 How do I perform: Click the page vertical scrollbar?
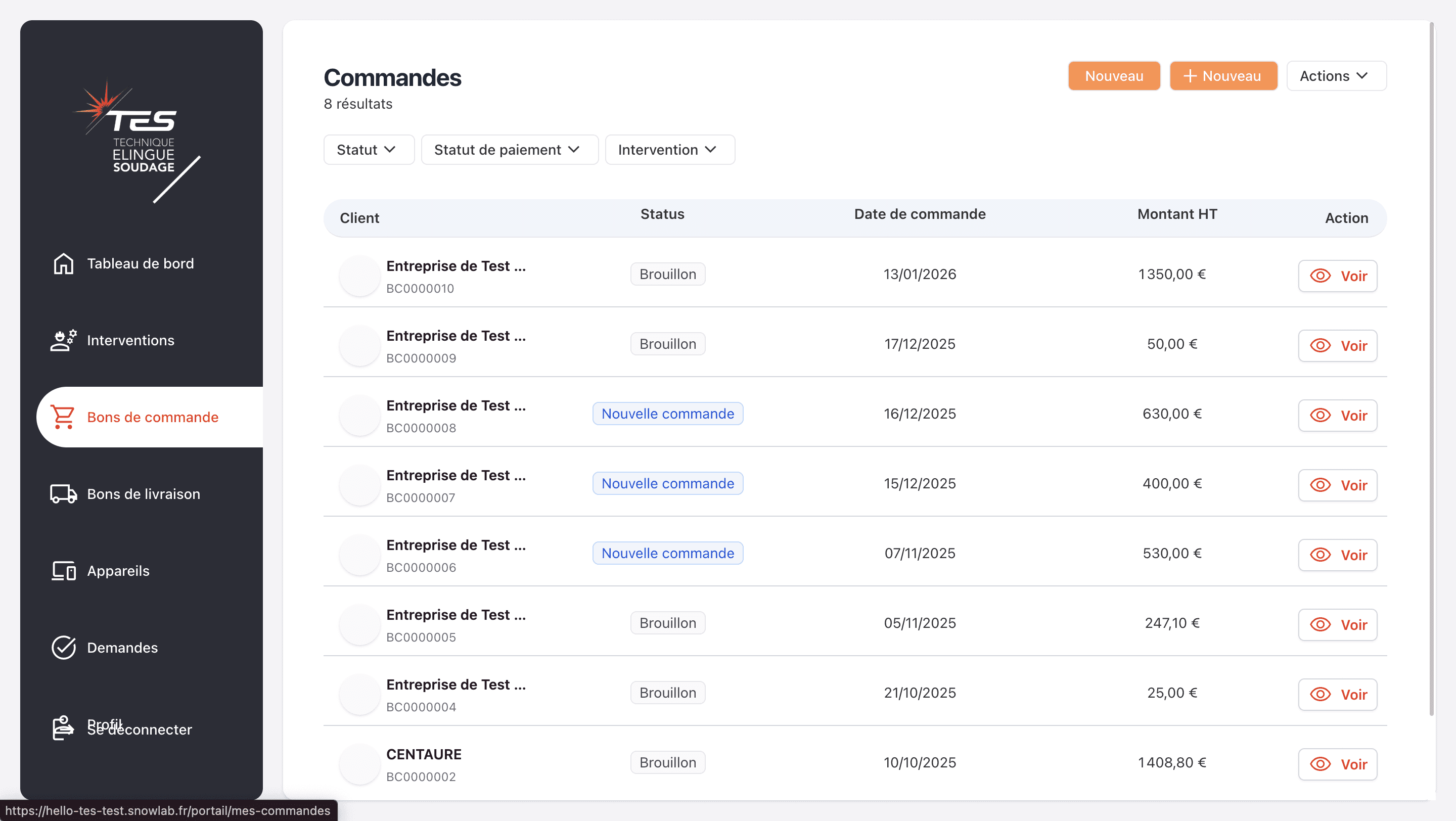[x=1432, y=367]
